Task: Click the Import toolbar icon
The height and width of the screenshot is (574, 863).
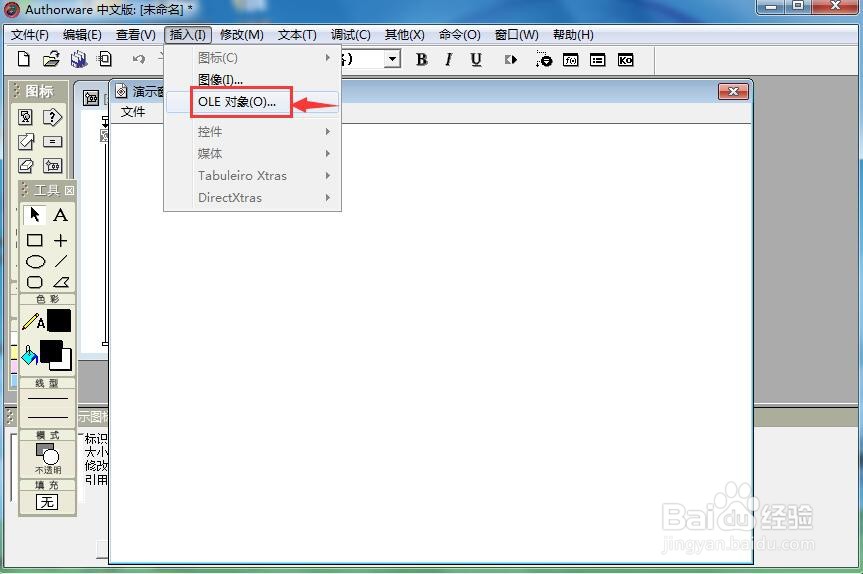Action: tap(105, 59)
